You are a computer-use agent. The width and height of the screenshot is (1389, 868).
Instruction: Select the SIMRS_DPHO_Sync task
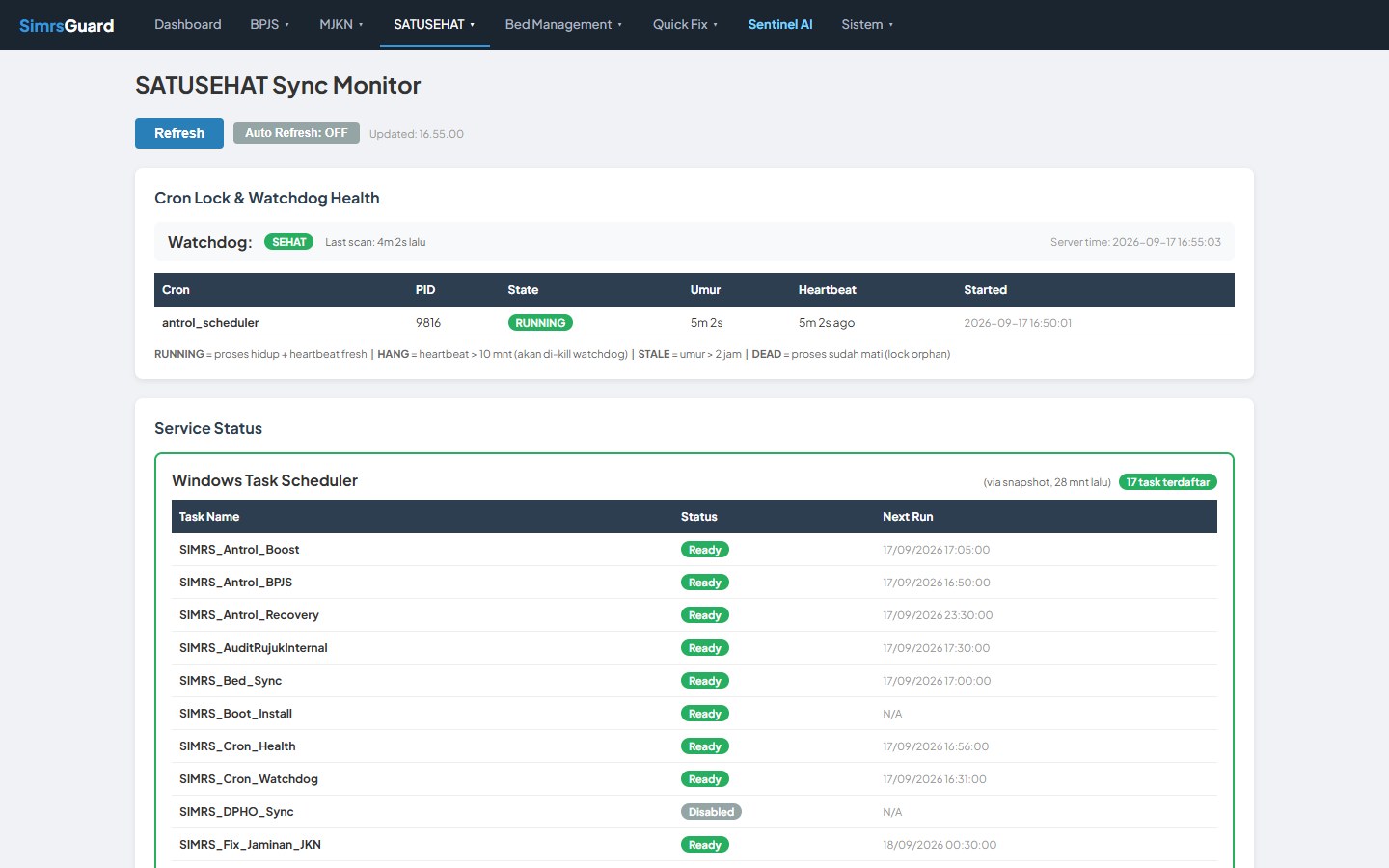236,812
